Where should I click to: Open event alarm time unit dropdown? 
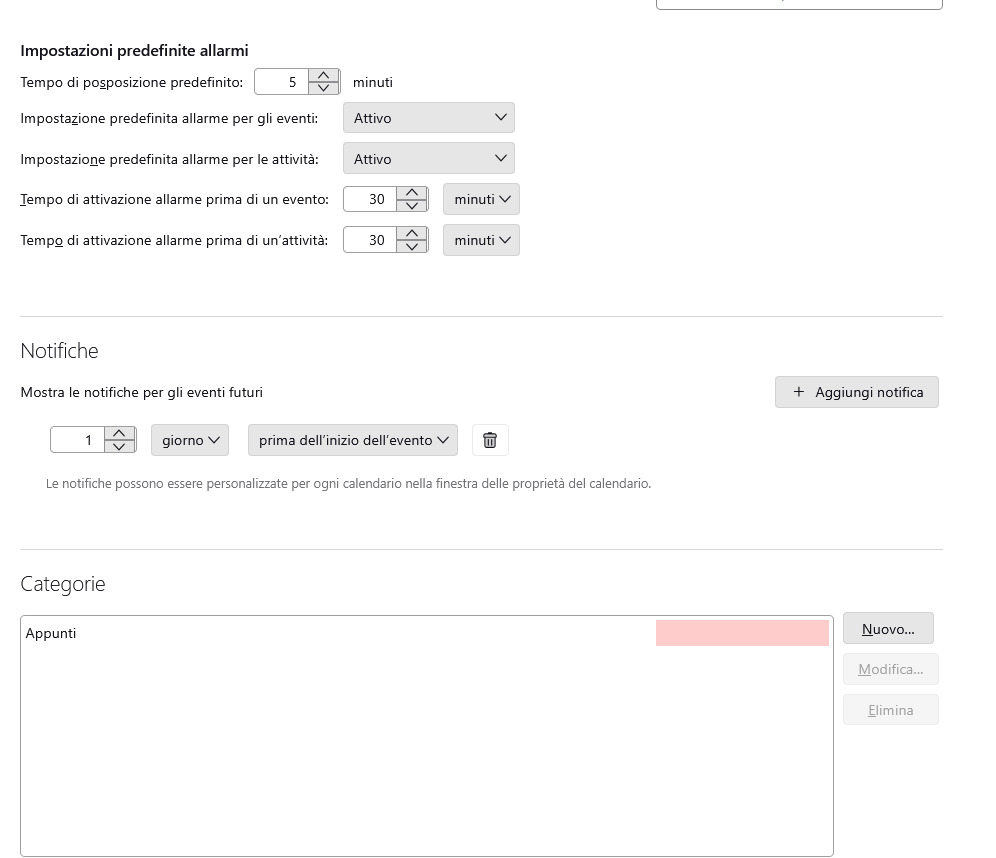(x=481, y=200)
